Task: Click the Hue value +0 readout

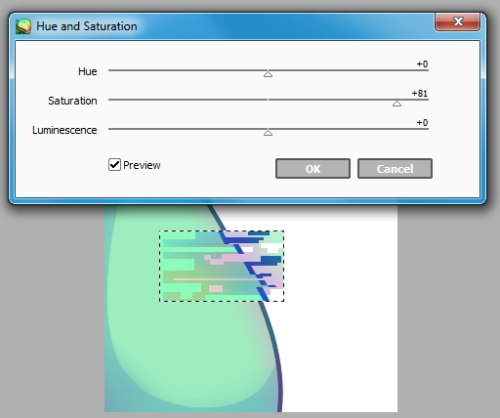Action: coord(422,64)
